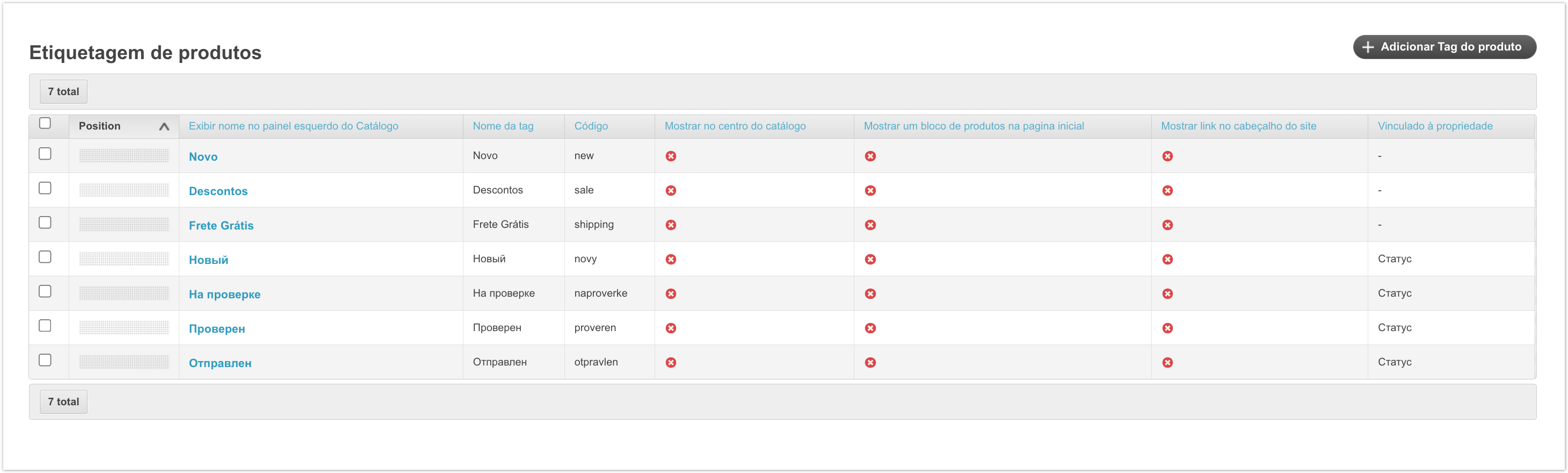The height and width of the screenshot is (473, 1568).
Task: Sort table by Código column header
Action: 591,126
